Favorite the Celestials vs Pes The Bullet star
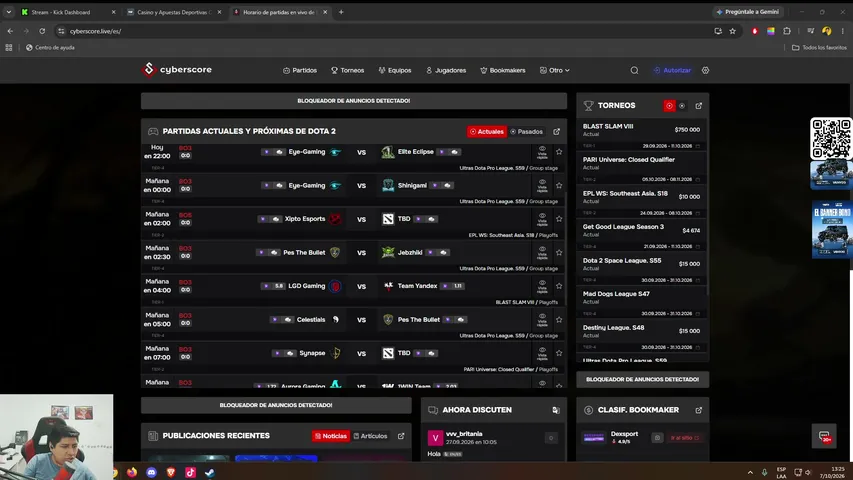 pyautogui.click(x=559, y=319)
